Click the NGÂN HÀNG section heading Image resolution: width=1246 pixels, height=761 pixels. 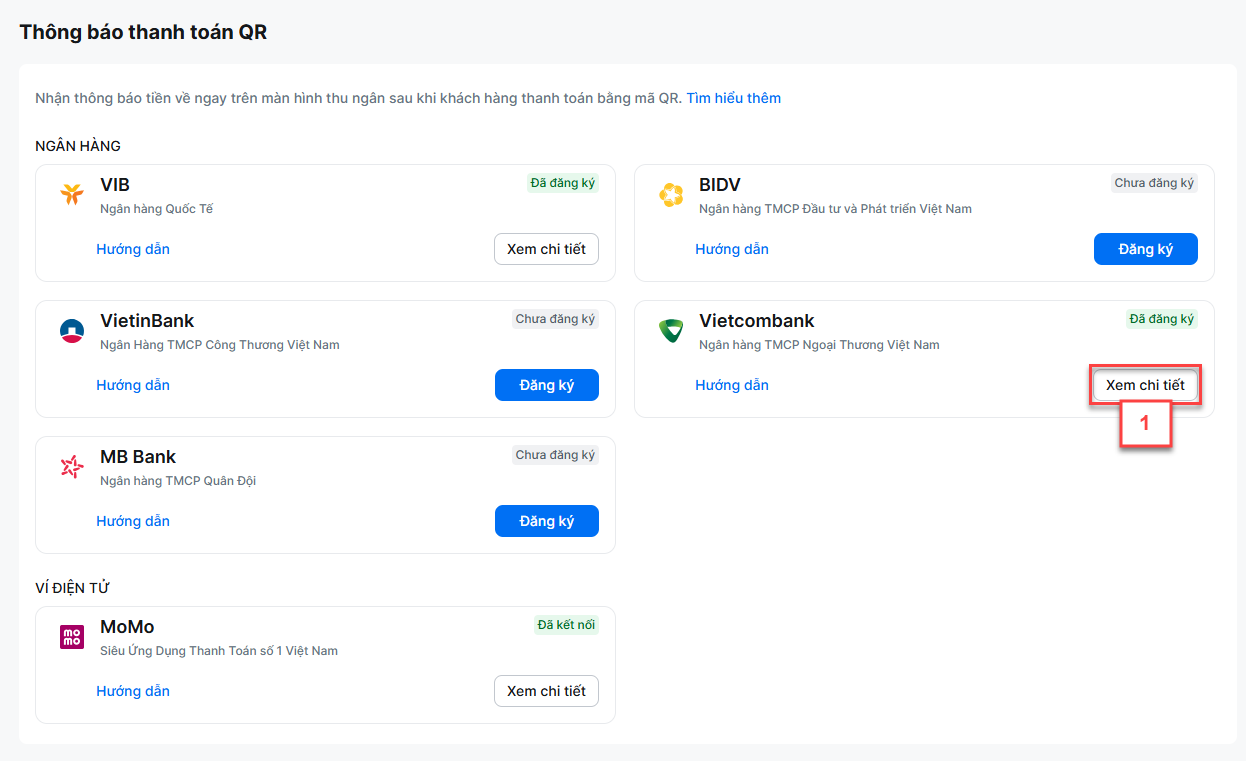click(78, 146)
